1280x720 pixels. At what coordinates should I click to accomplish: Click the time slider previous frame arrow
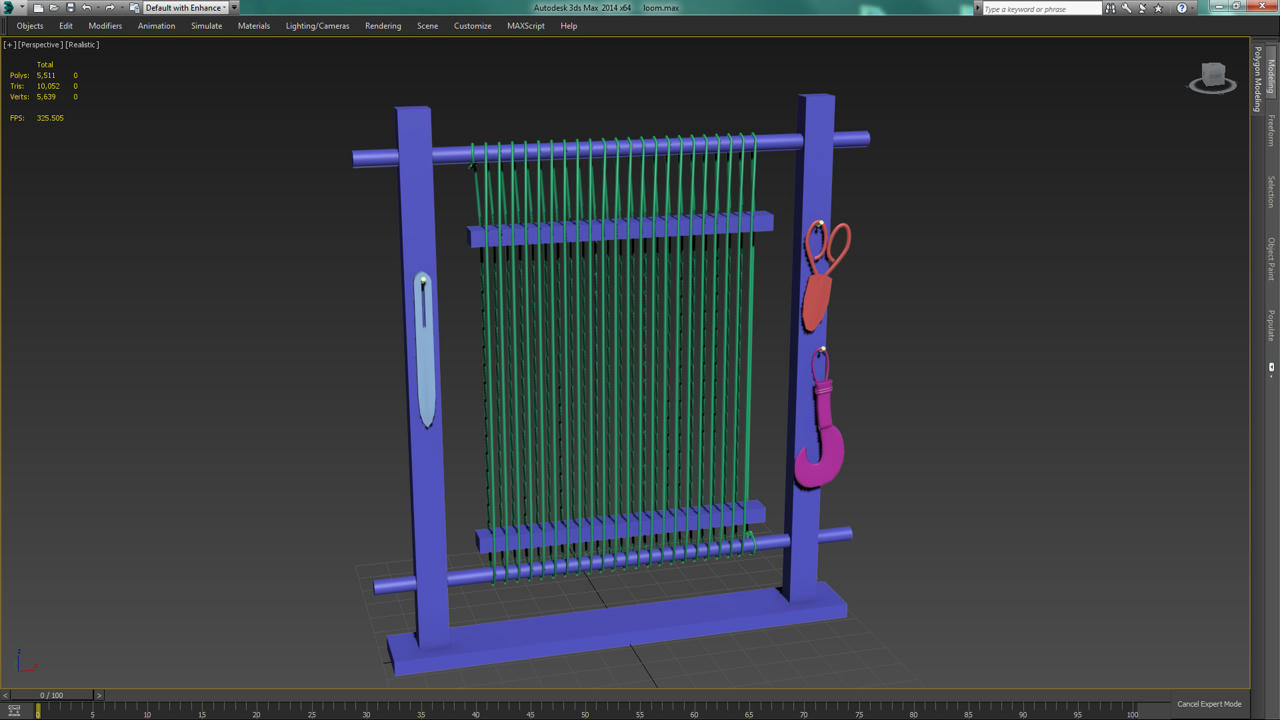(x=5, y=695)
